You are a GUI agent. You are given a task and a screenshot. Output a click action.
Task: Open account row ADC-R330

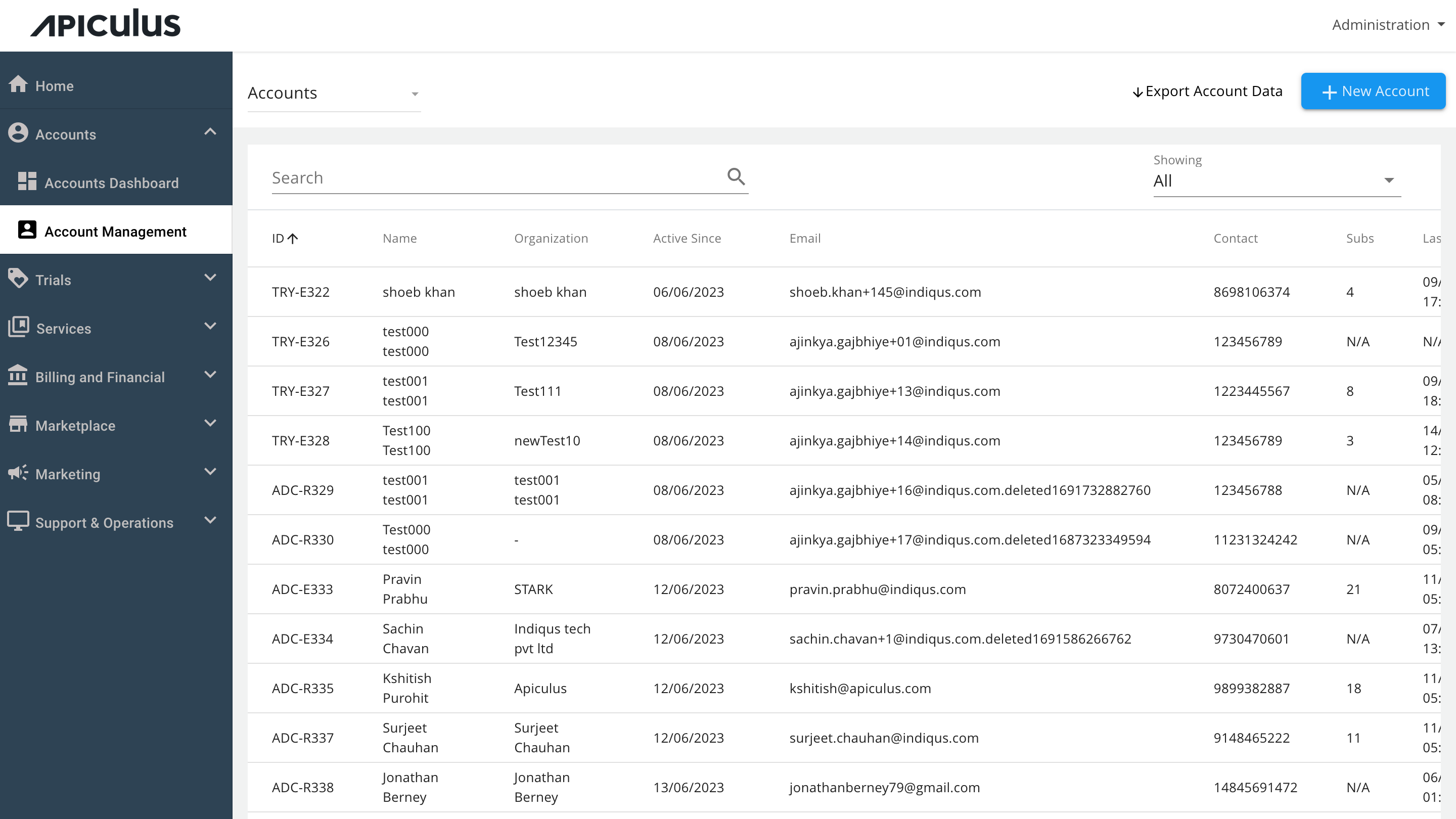pyautogui.click(x=844, y=540)
